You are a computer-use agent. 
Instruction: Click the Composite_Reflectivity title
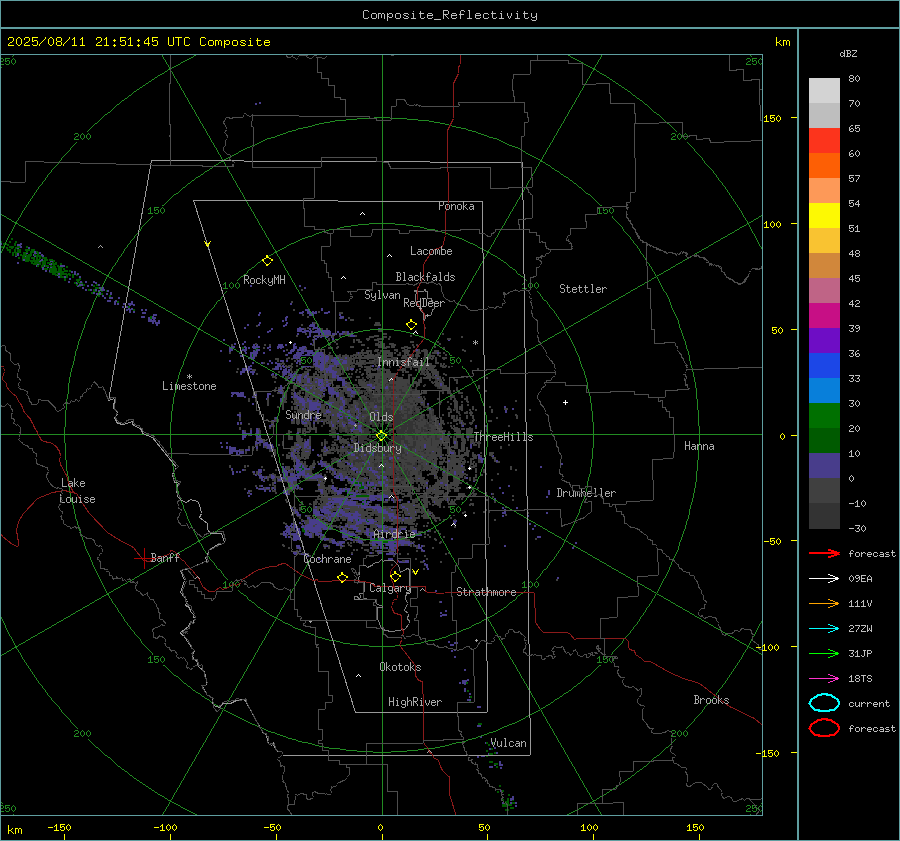click(449, 15)
